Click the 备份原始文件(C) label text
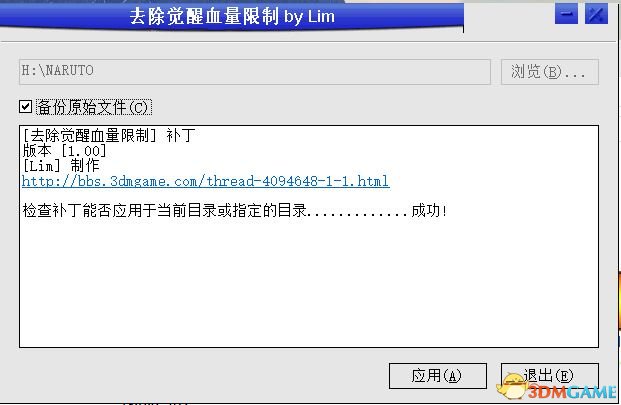This screenshot has height=405, width=621. click(94, 107)
